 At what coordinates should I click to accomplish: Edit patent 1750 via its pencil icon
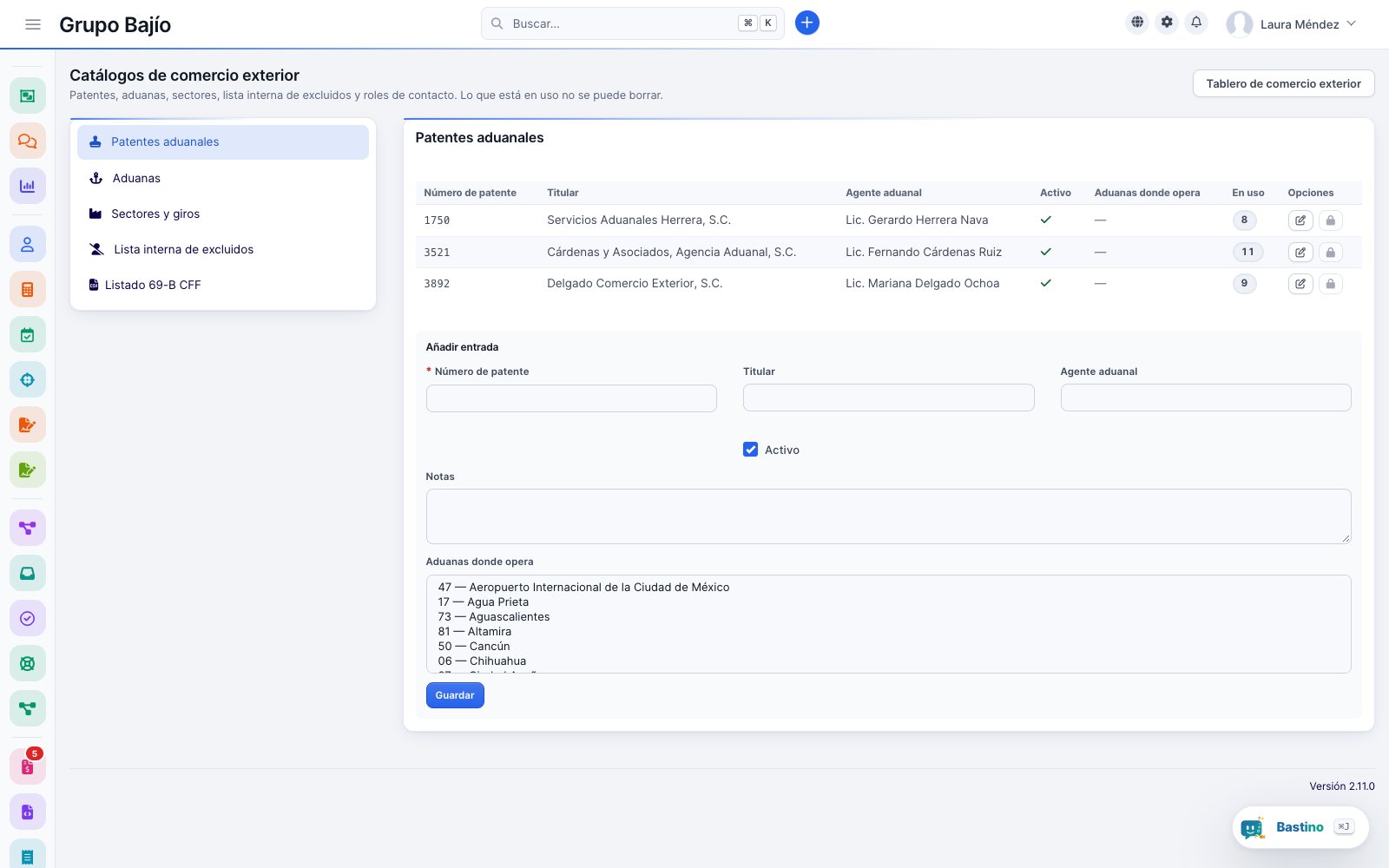point(1300,220)
